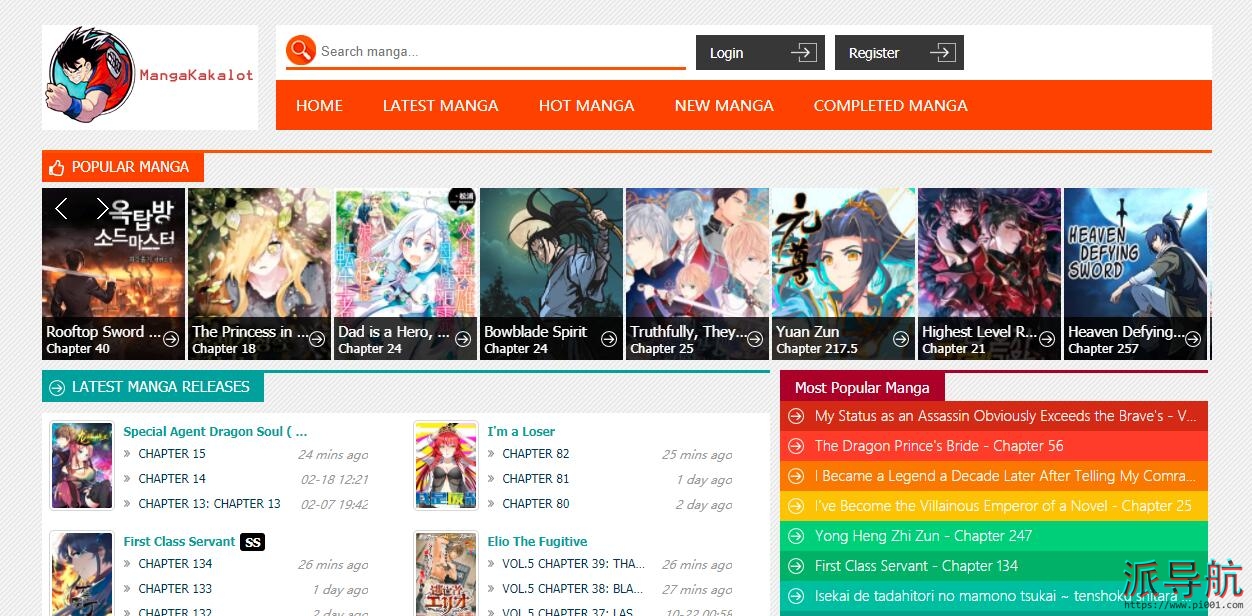
Task: Open First Class Servant title link
Action: click(x=179, y=542)
